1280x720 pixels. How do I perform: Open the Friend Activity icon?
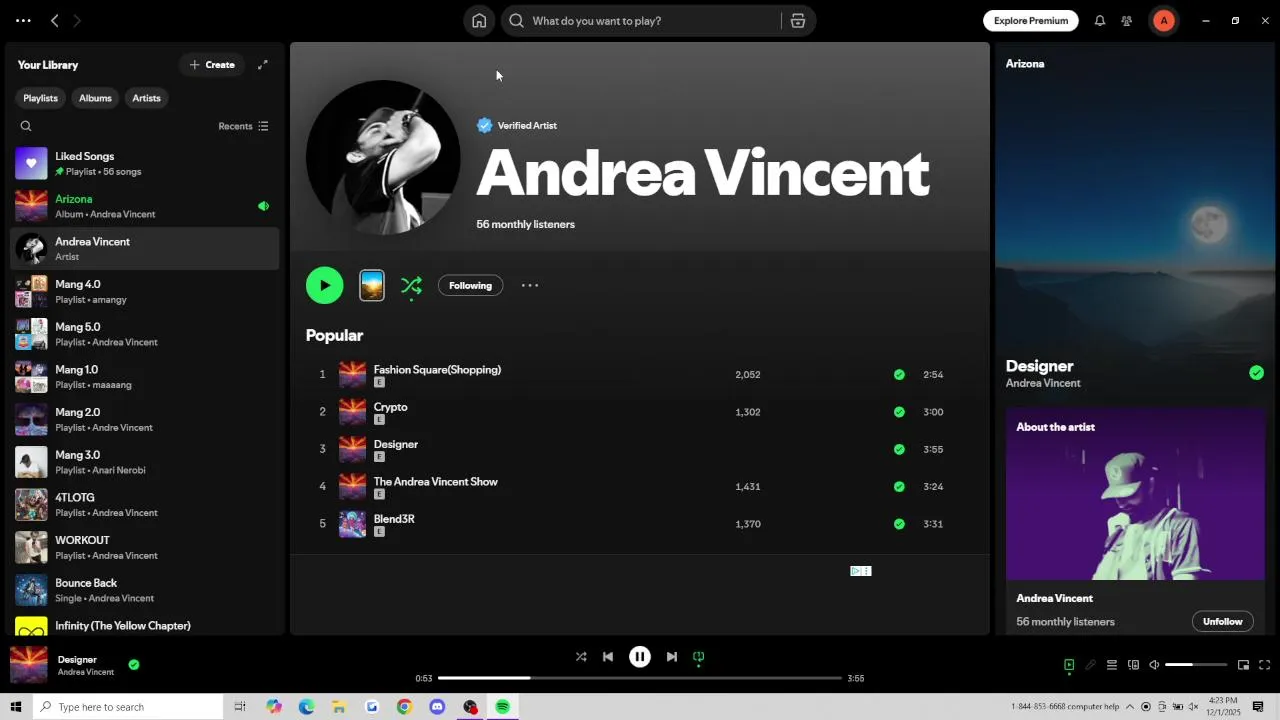(1127, 21)
